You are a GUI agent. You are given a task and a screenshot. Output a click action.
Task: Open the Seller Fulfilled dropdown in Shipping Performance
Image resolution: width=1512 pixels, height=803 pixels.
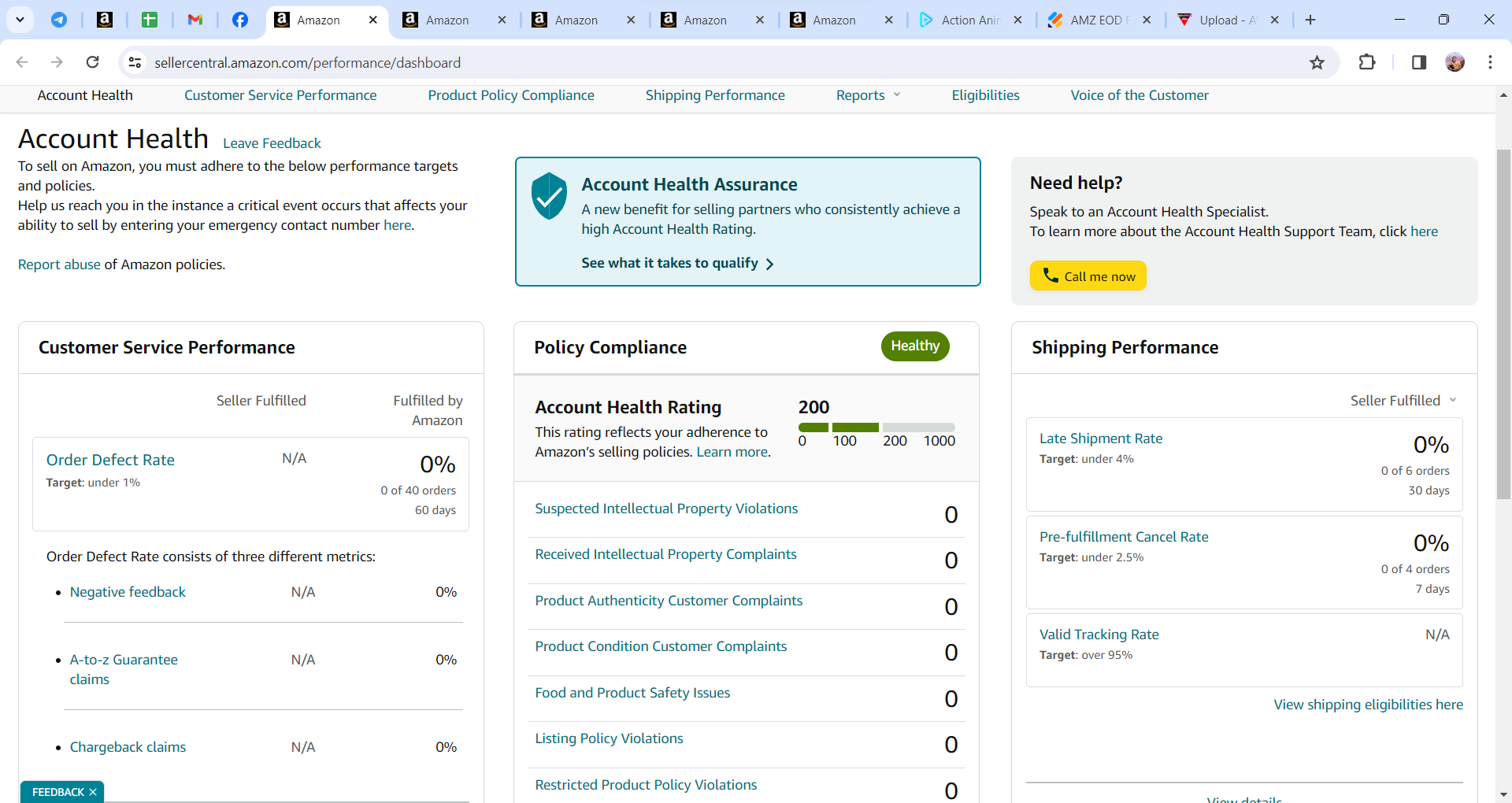click(1403, 401)
